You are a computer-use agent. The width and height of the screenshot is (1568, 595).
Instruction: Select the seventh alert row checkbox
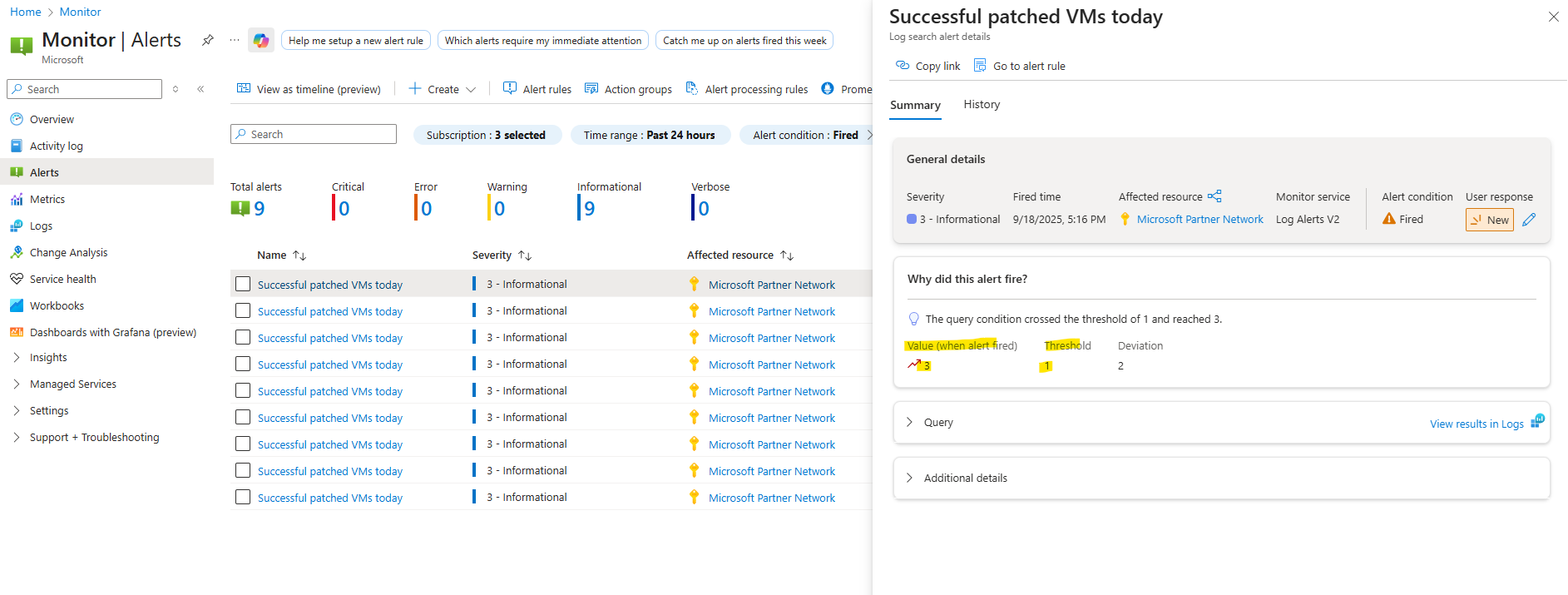click(x=243, y=444)
